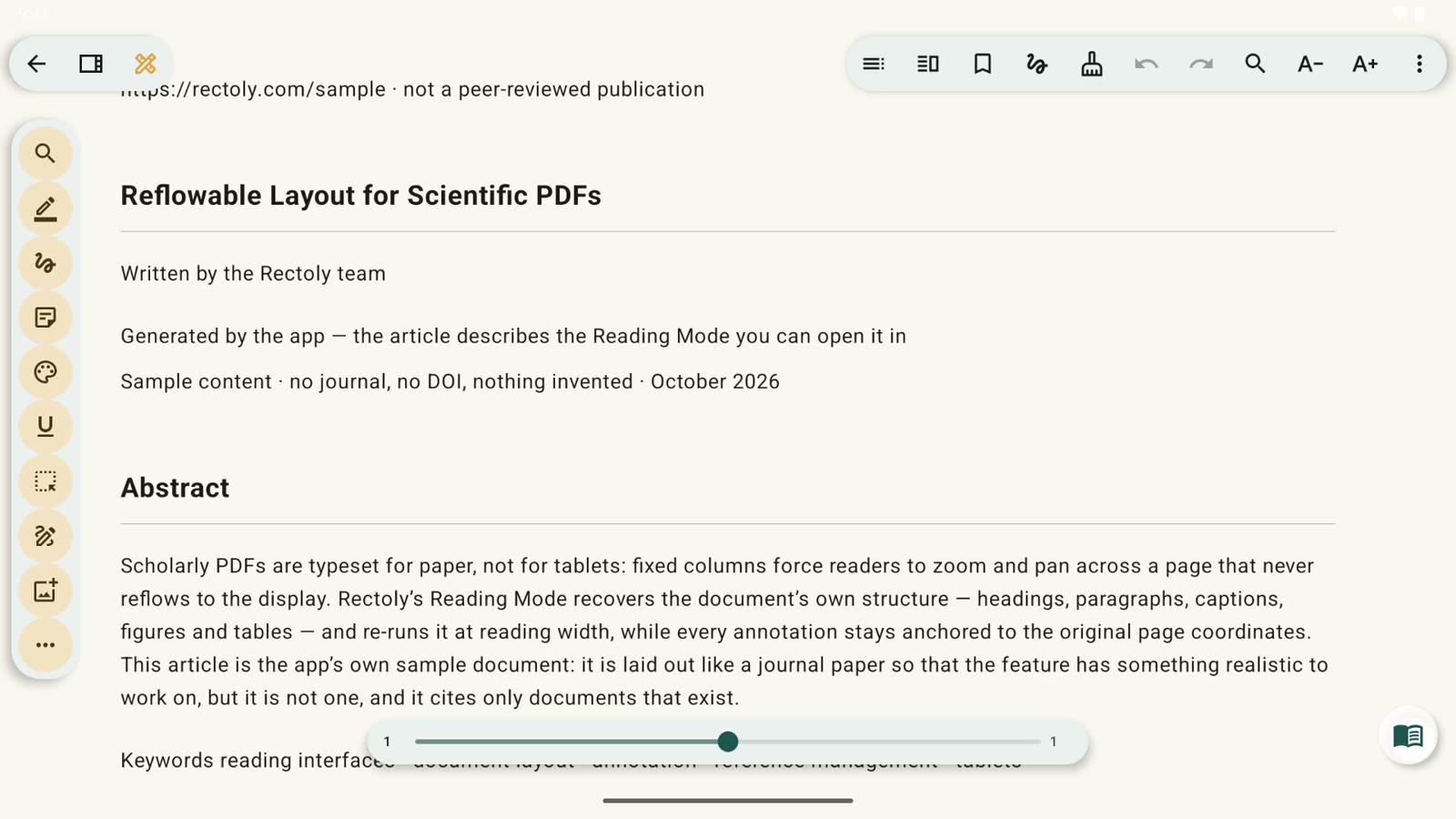
Task: Select the pencil sketch tool in the sidebar
Action: point(45,536)
